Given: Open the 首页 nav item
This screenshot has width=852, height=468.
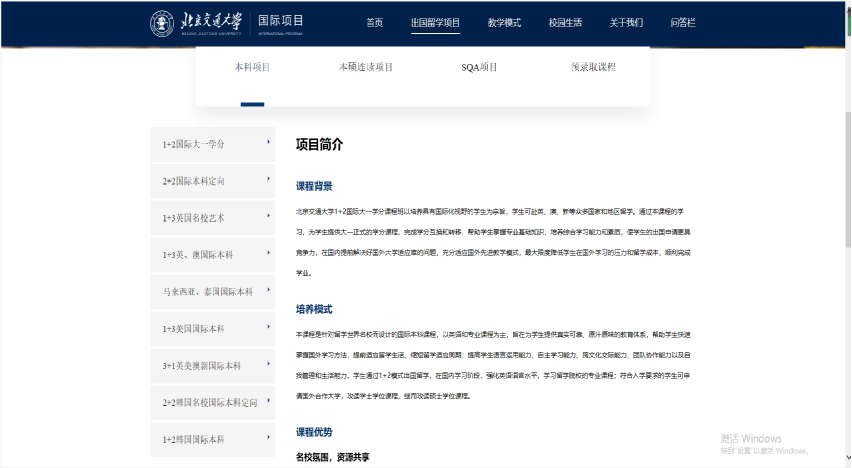Looking at the screenshot, I should (374, 23).
